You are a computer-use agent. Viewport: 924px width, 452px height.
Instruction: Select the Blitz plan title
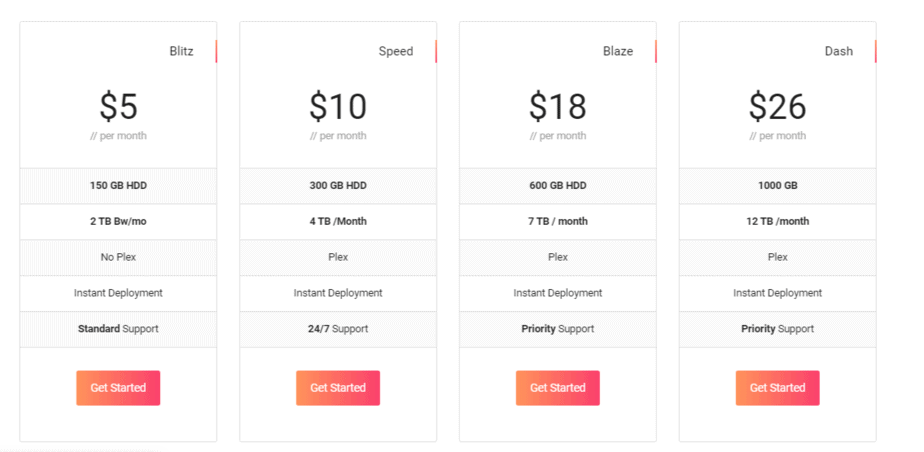pos(181,51)
